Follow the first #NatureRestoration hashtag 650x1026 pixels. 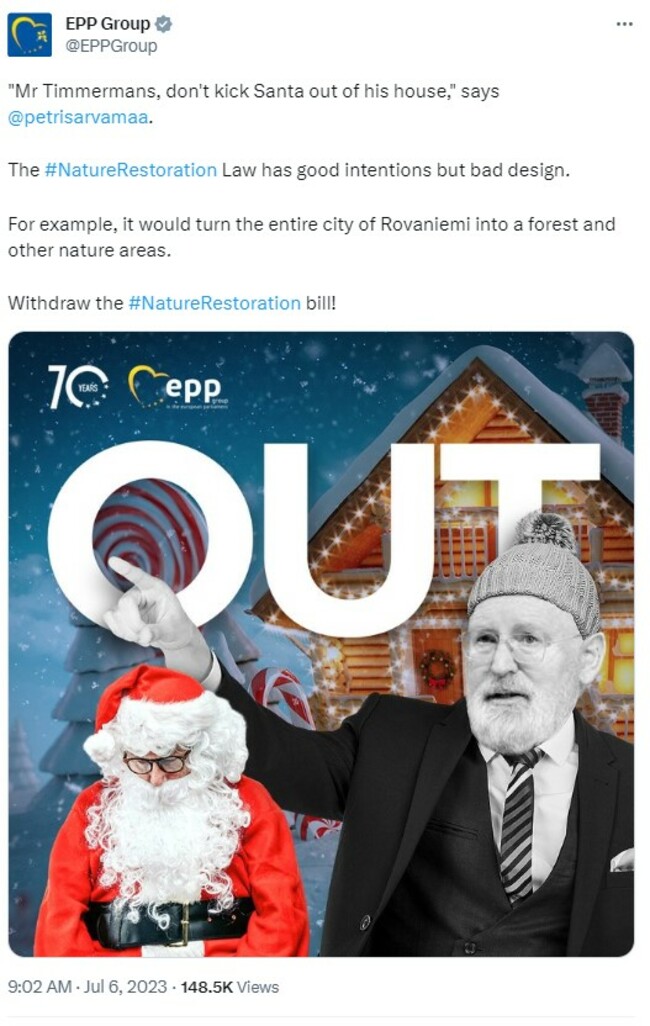[x=130, y=170]
